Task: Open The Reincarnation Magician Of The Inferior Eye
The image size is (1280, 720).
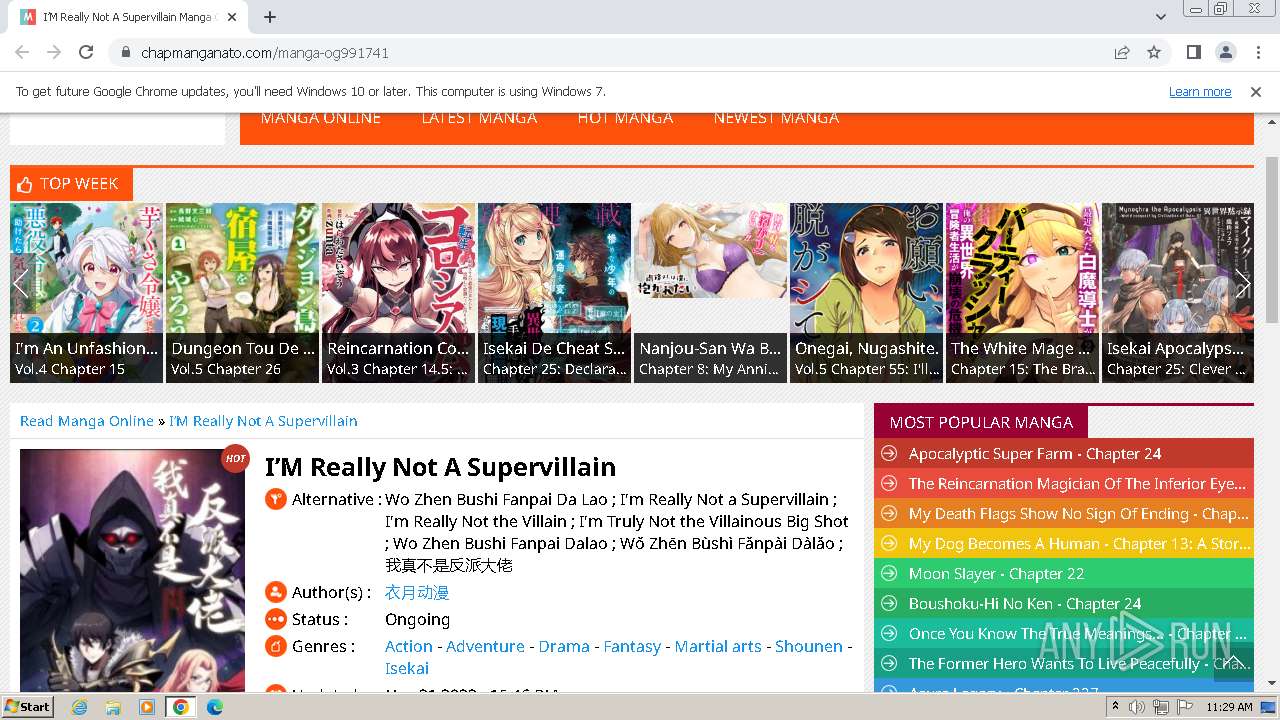Action: coord(1077,484)
